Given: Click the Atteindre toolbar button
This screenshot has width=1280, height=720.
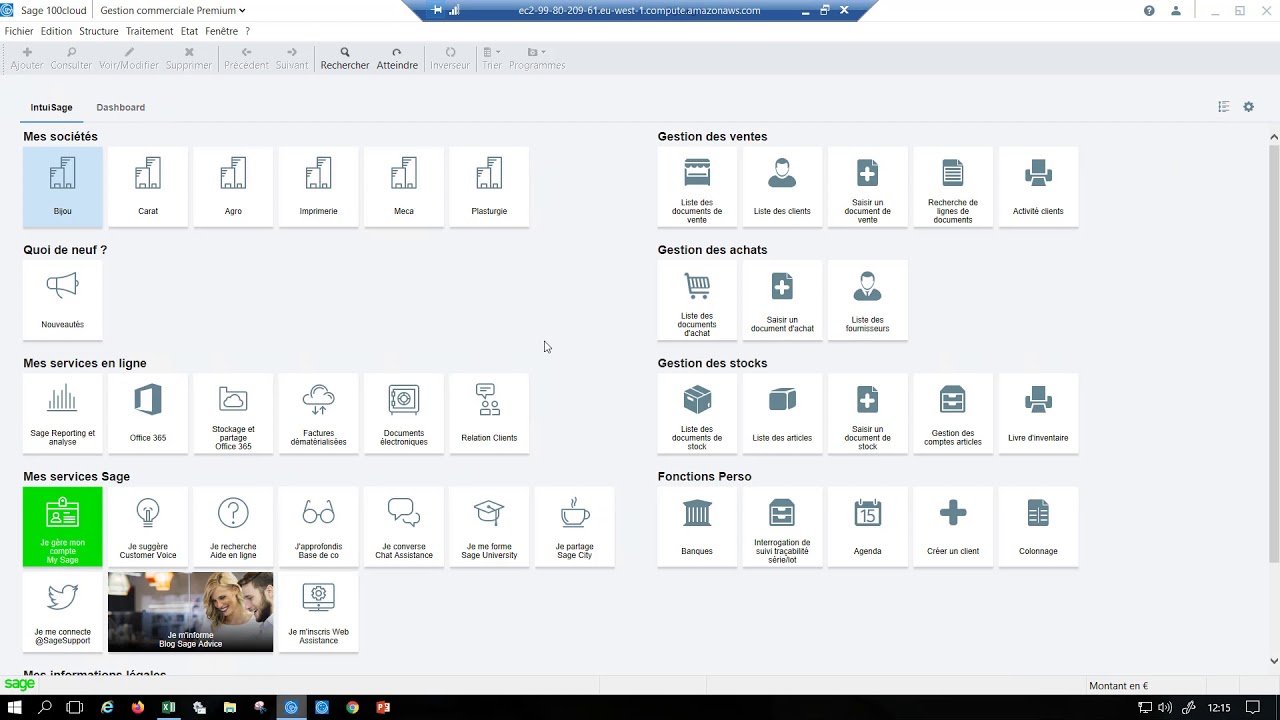Looking at the screenshot, I should click(x=397, y=58).
